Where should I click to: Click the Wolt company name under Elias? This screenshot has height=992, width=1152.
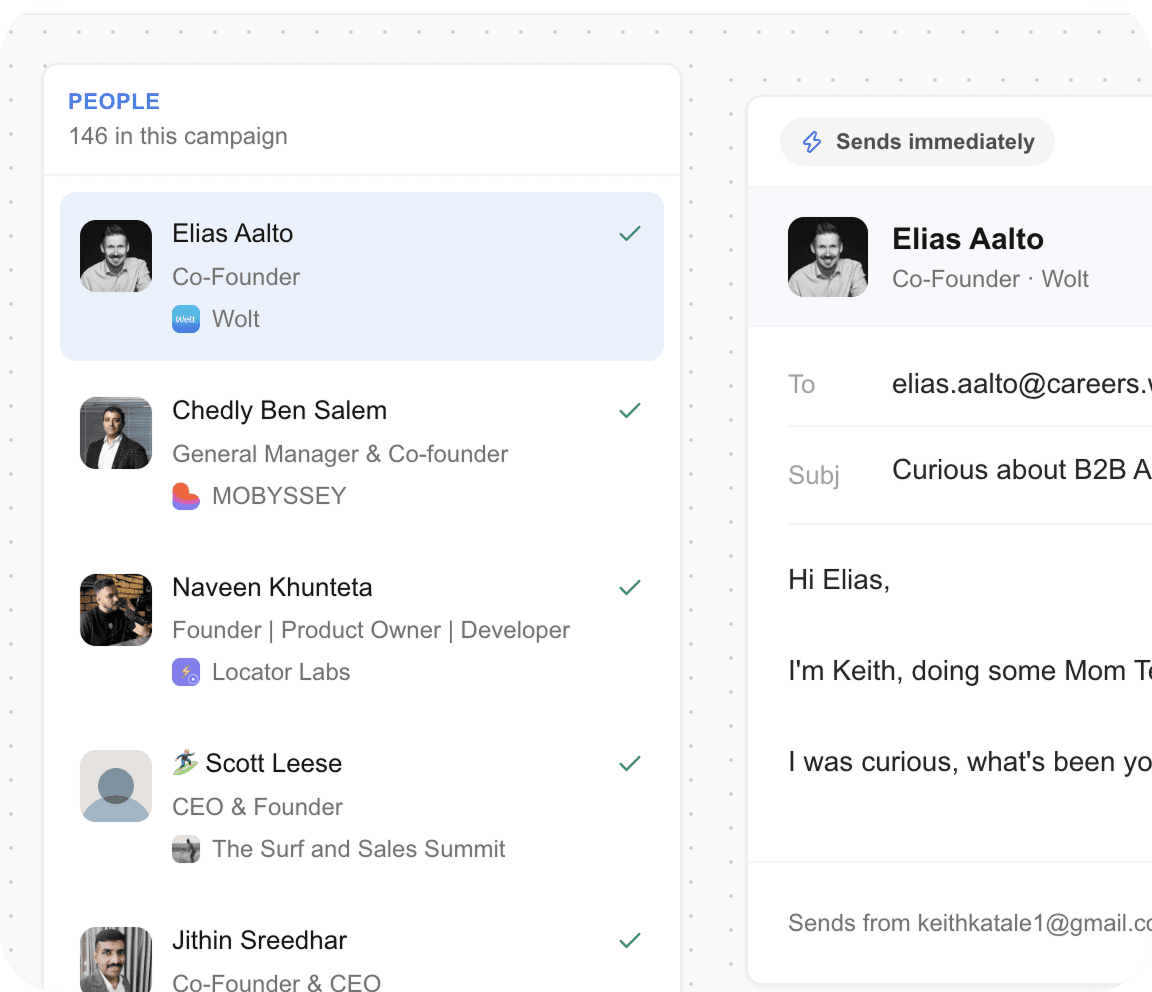point(236,319)
